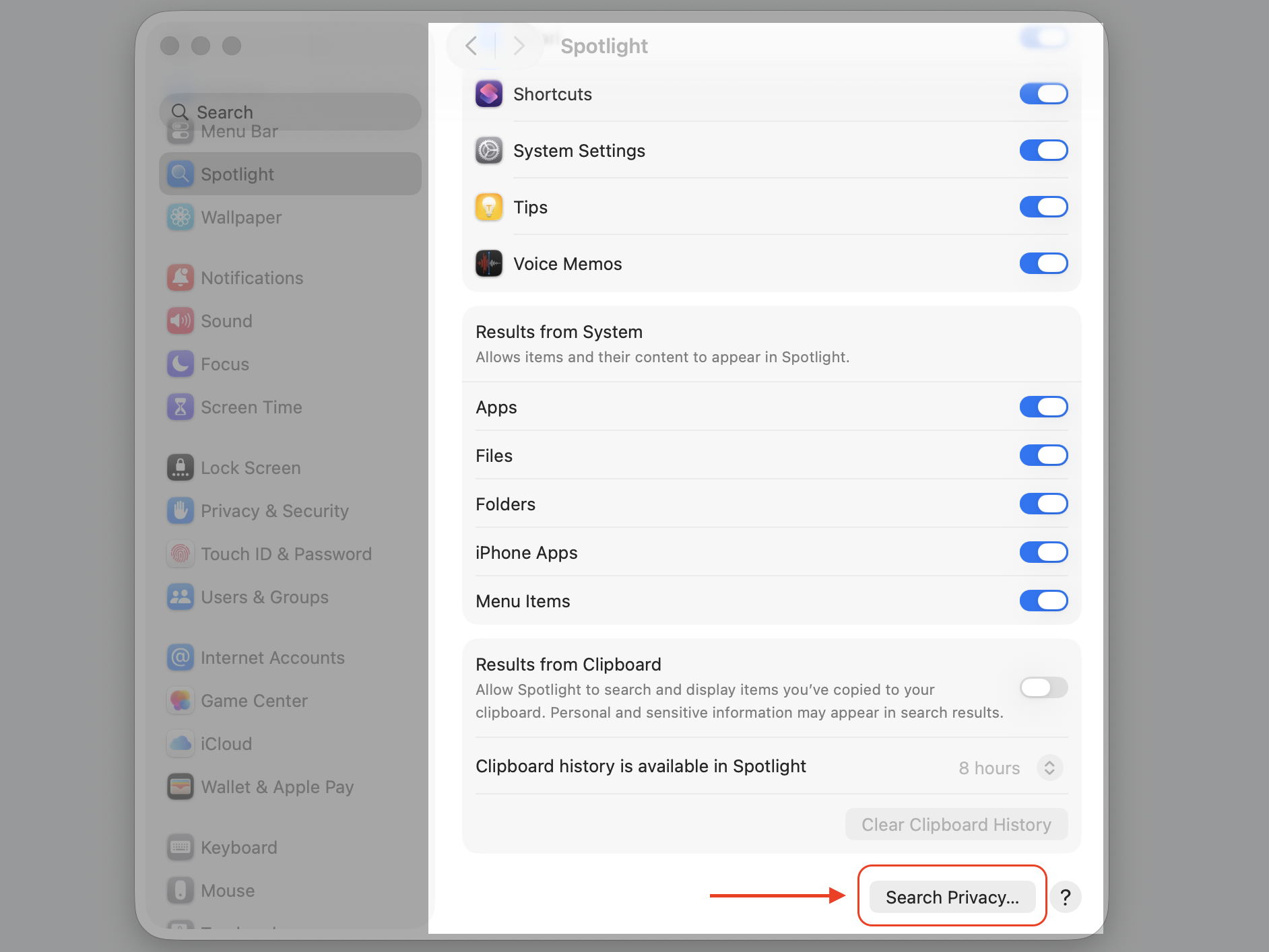1269x952 pixels.
Task: Click the Mouse sidebar icon
Action: point(181,890)
